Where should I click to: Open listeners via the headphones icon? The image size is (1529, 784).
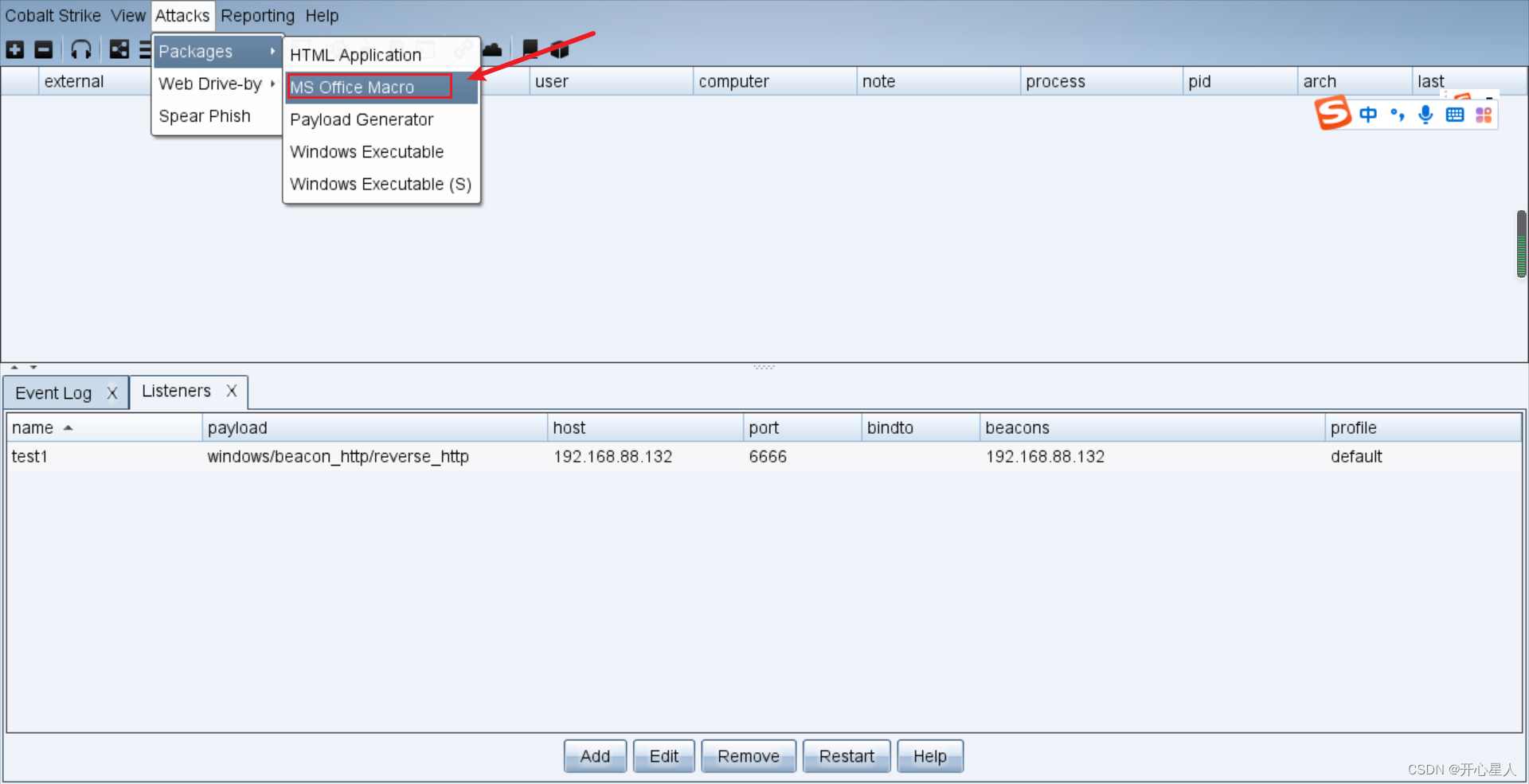tap(81, 50)
